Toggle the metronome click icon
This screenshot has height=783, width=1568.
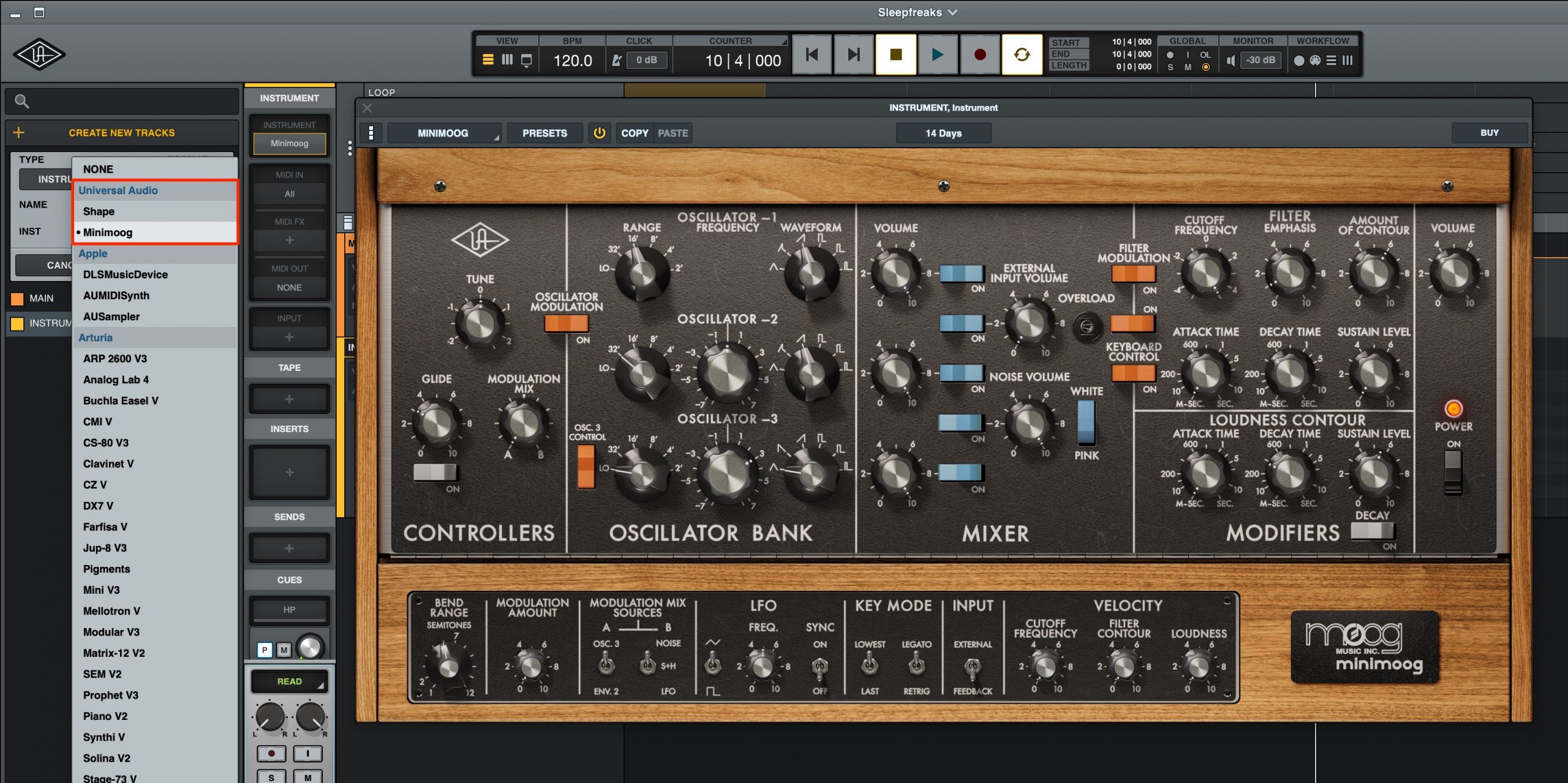617,60
